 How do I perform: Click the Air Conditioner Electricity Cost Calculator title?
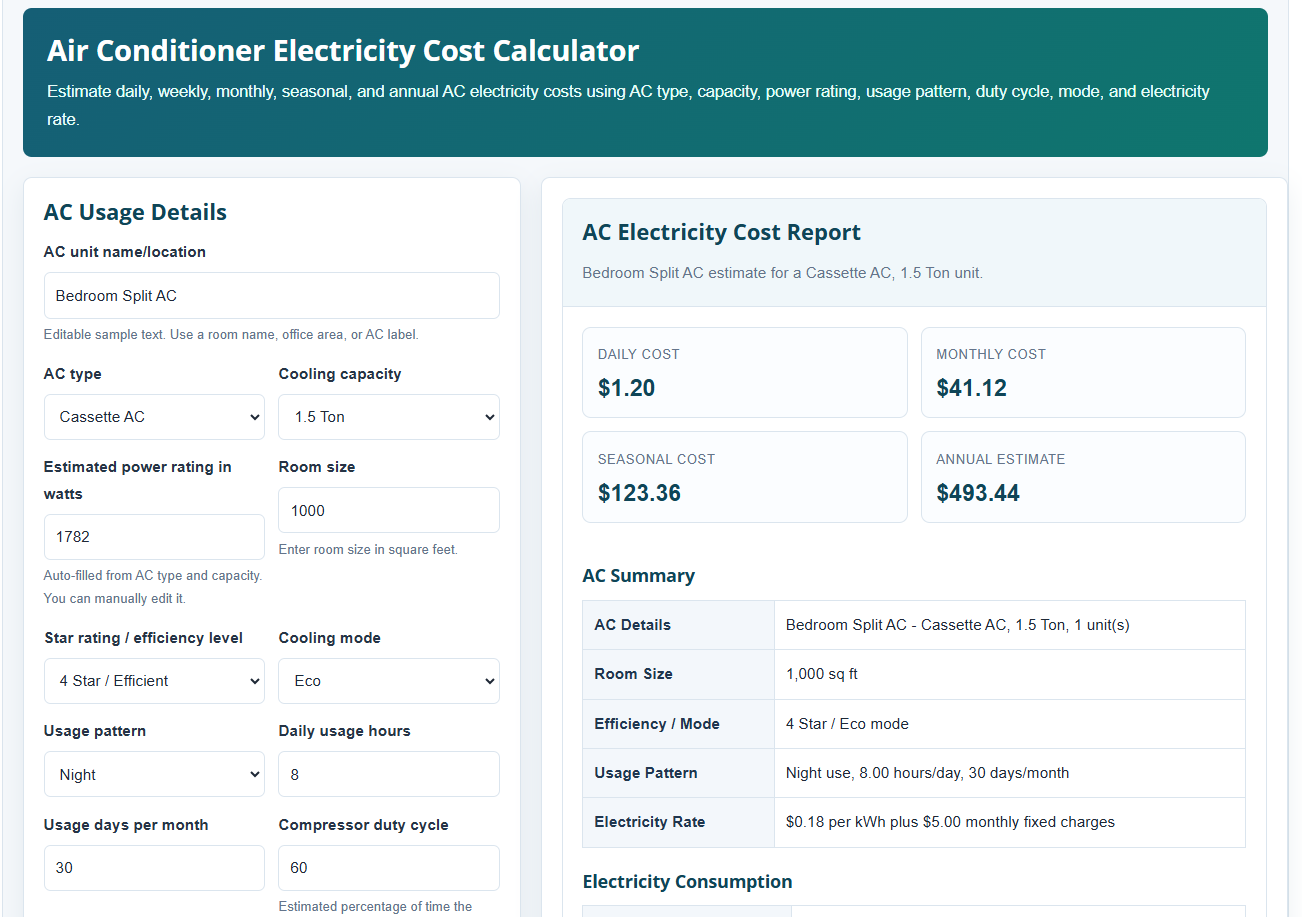[x=343, y=51]
